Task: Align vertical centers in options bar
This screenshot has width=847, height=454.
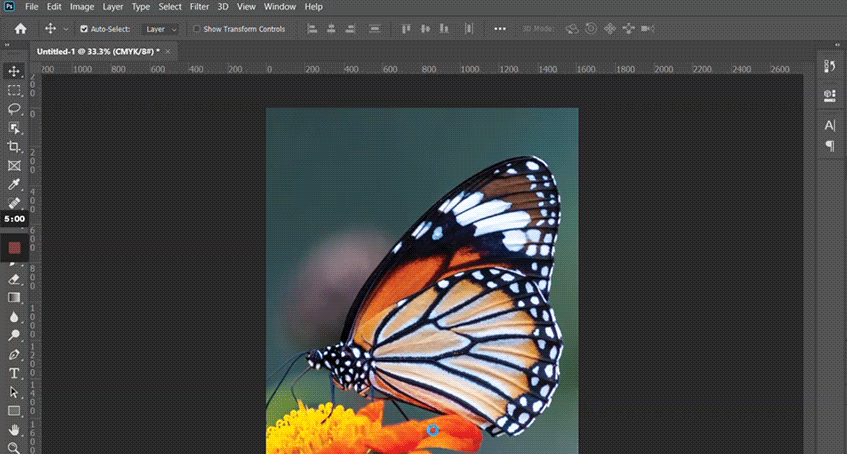Action: pyautogui.click(x=425, y=29)
